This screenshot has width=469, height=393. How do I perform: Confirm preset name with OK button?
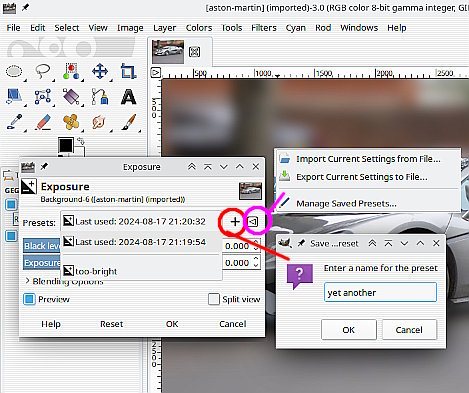[349, 330]
